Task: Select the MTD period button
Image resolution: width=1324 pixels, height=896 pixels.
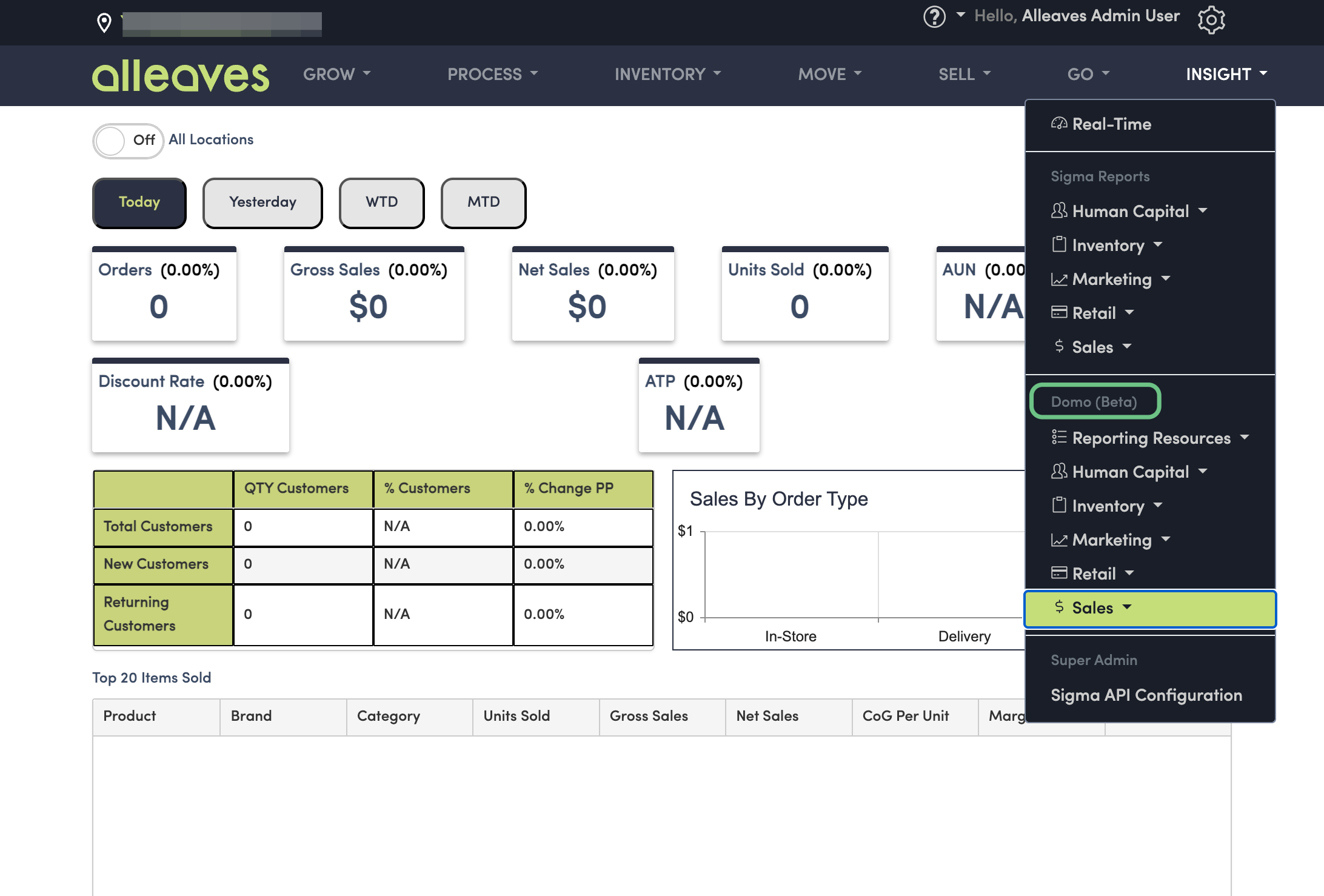Action: (x=484, y=202)
